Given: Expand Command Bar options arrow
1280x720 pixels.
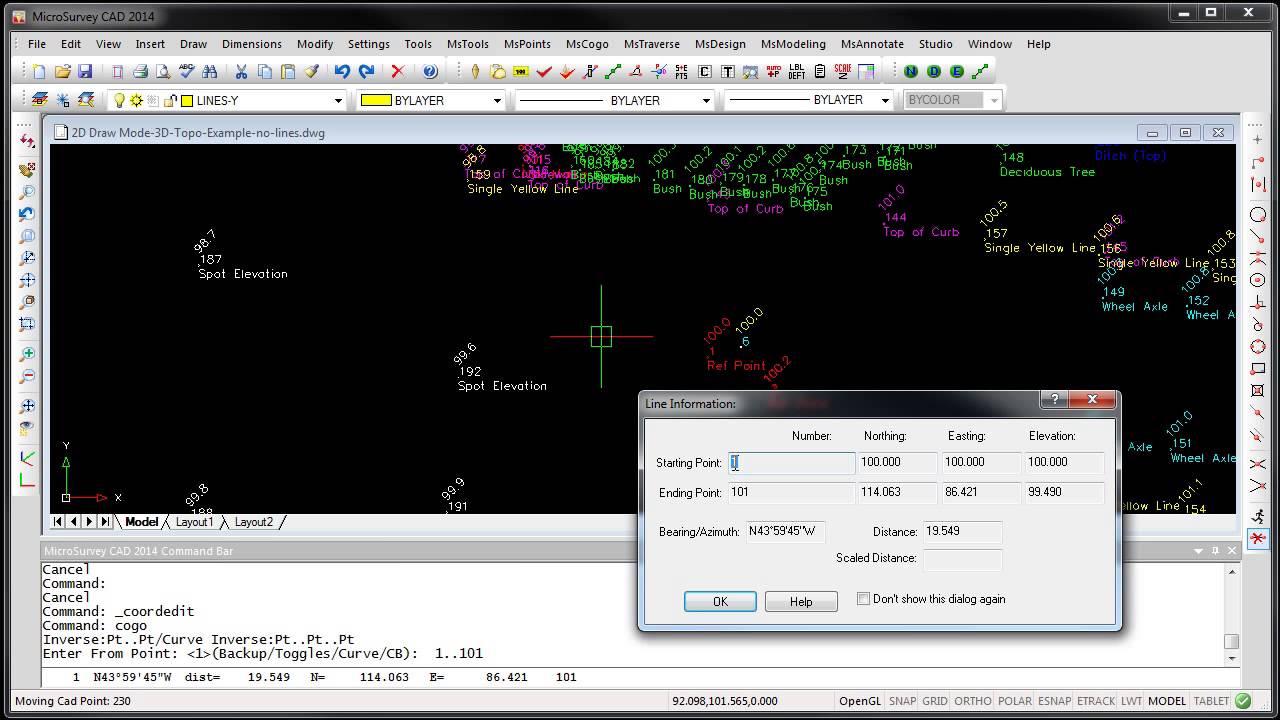Looking at the screenshot, I should click(1198, 551).
